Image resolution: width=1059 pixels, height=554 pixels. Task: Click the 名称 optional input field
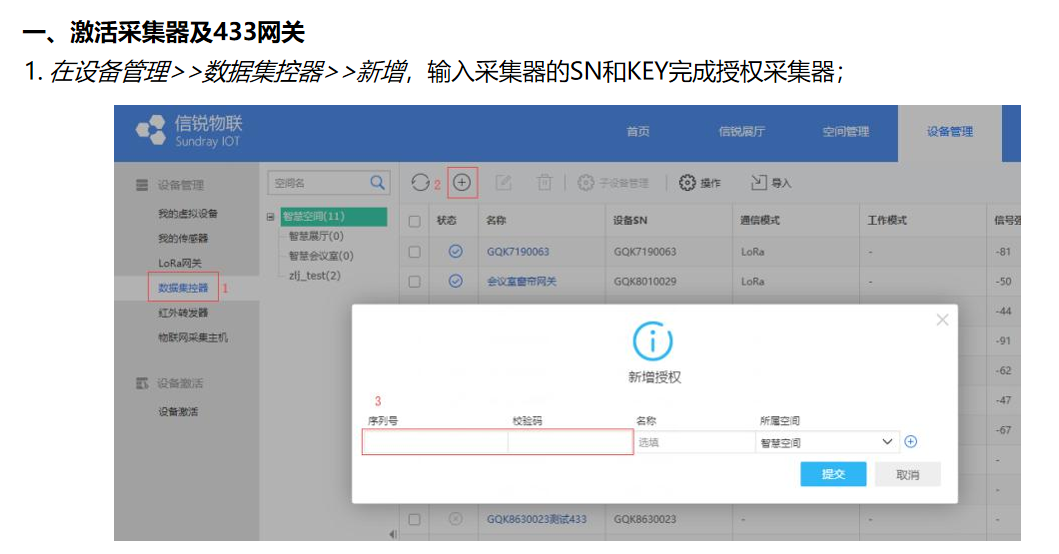[x=694, y=443]
